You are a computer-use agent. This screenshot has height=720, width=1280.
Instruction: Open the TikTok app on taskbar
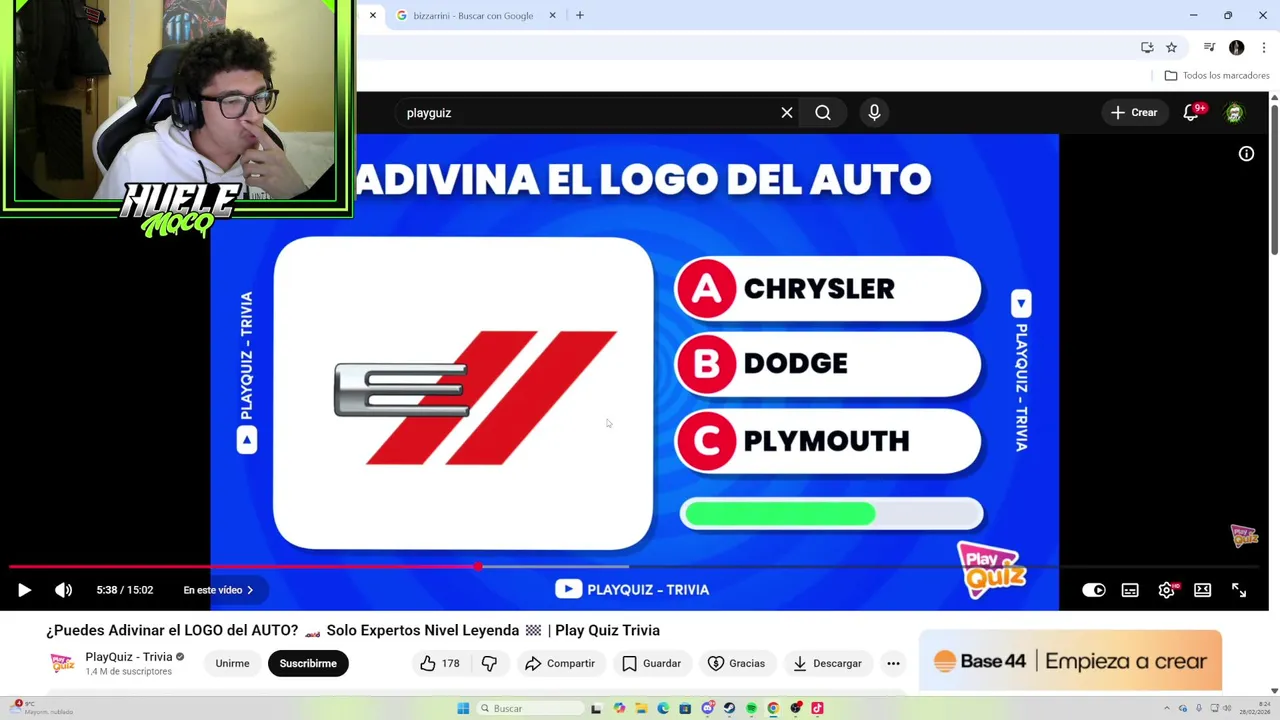(x=817, y=708)
